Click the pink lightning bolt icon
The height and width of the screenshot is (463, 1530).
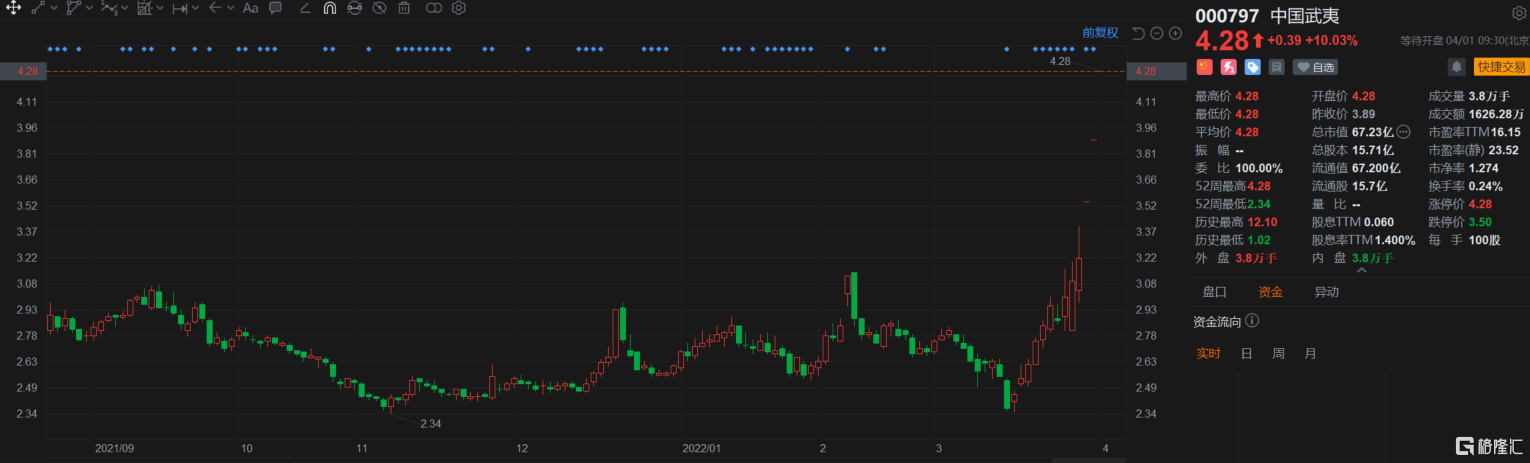point(1228,67)
